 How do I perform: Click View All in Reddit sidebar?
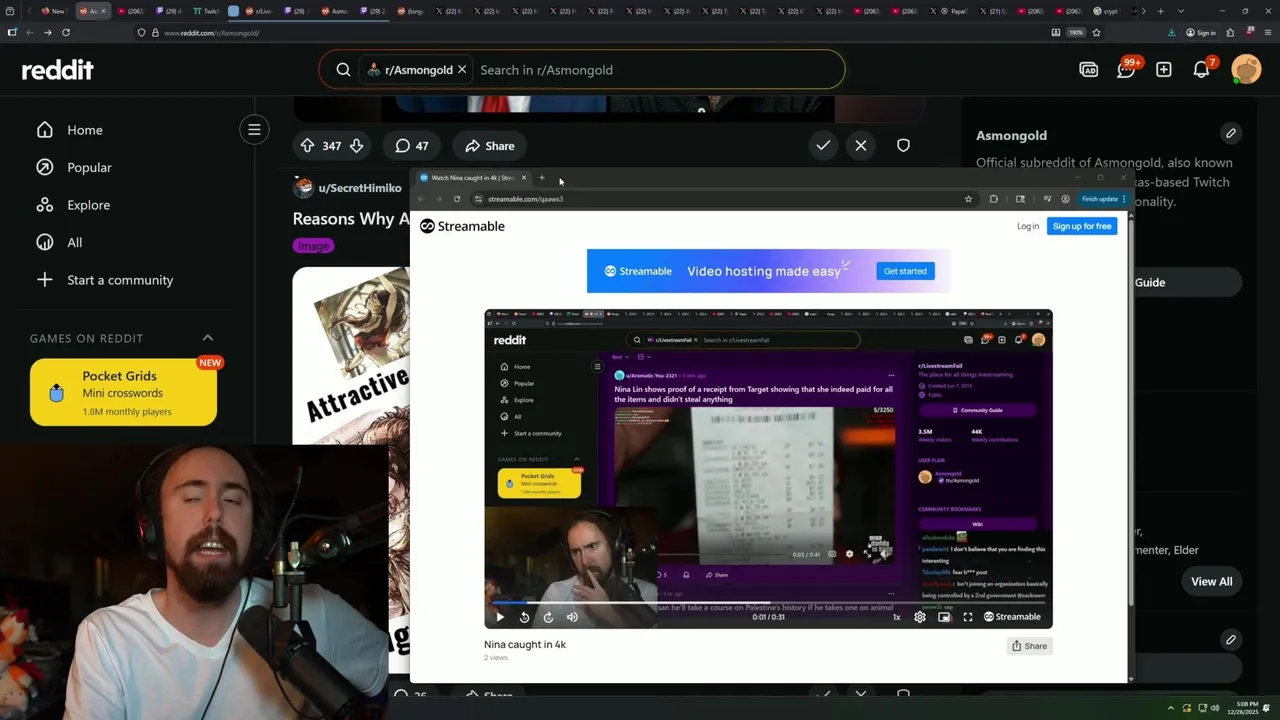point(1211,581)
